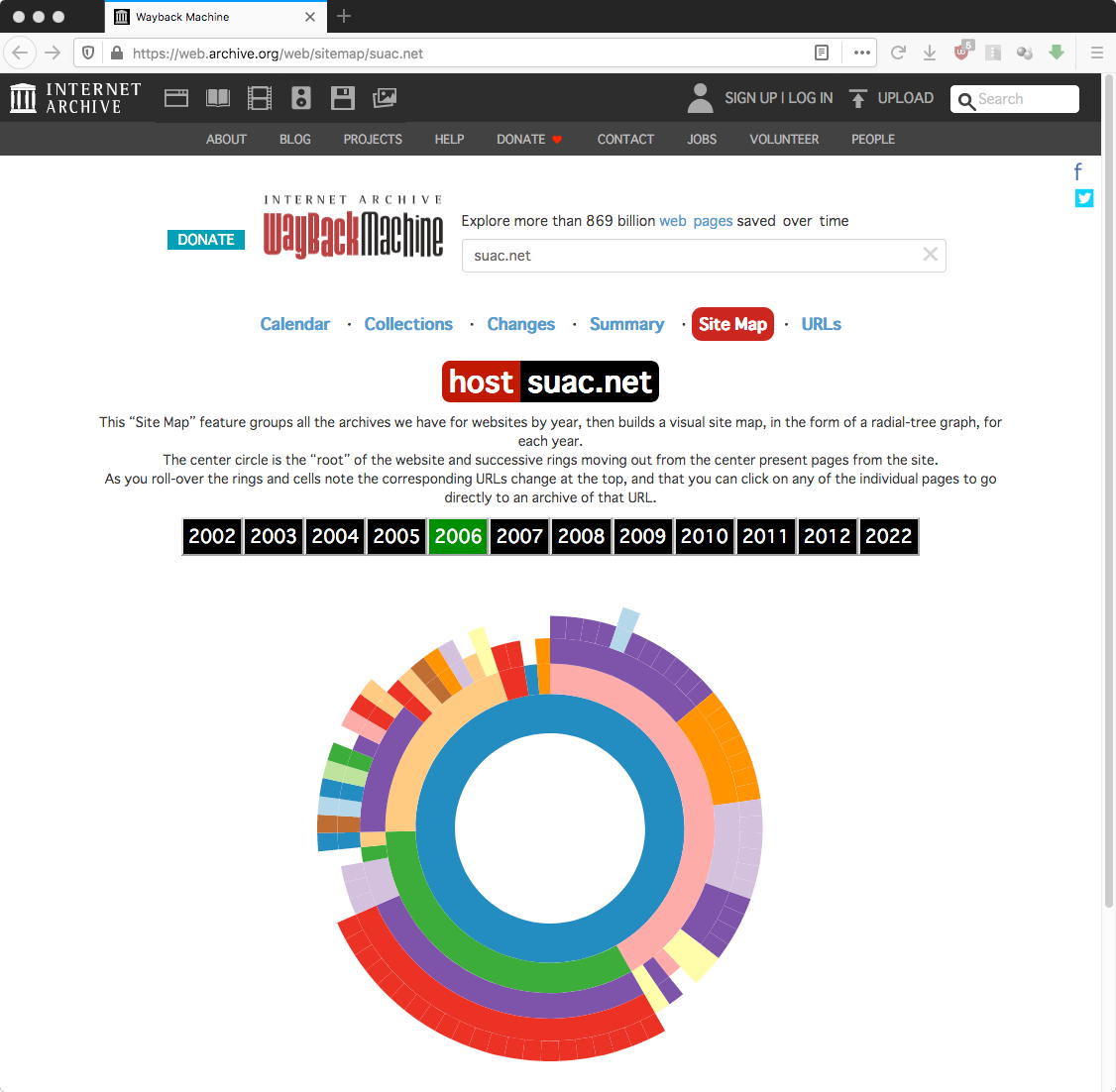
Task: Open the CONTACT nav item
Action: coord(625,140)
